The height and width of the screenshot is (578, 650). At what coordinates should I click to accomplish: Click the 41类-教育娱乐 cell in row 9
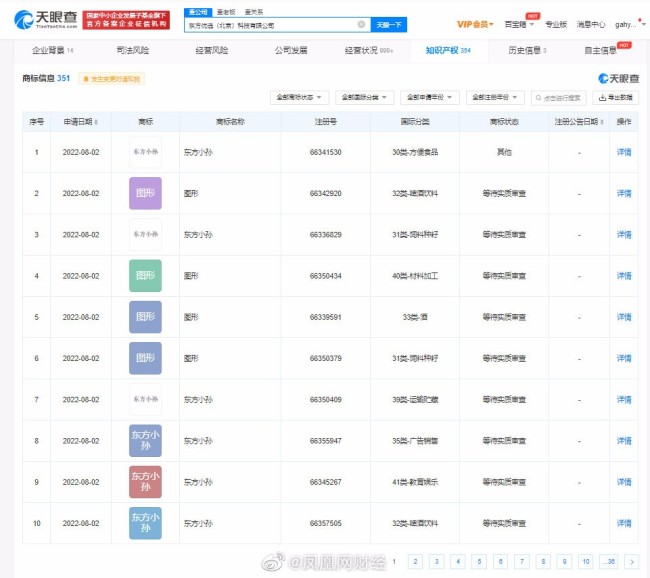click(415, 482)
